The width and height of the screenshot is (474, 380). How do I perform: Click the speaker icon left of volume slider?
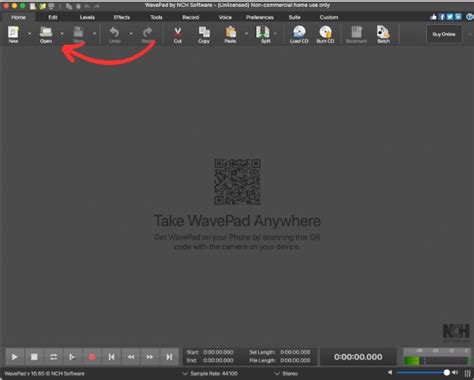390,372
